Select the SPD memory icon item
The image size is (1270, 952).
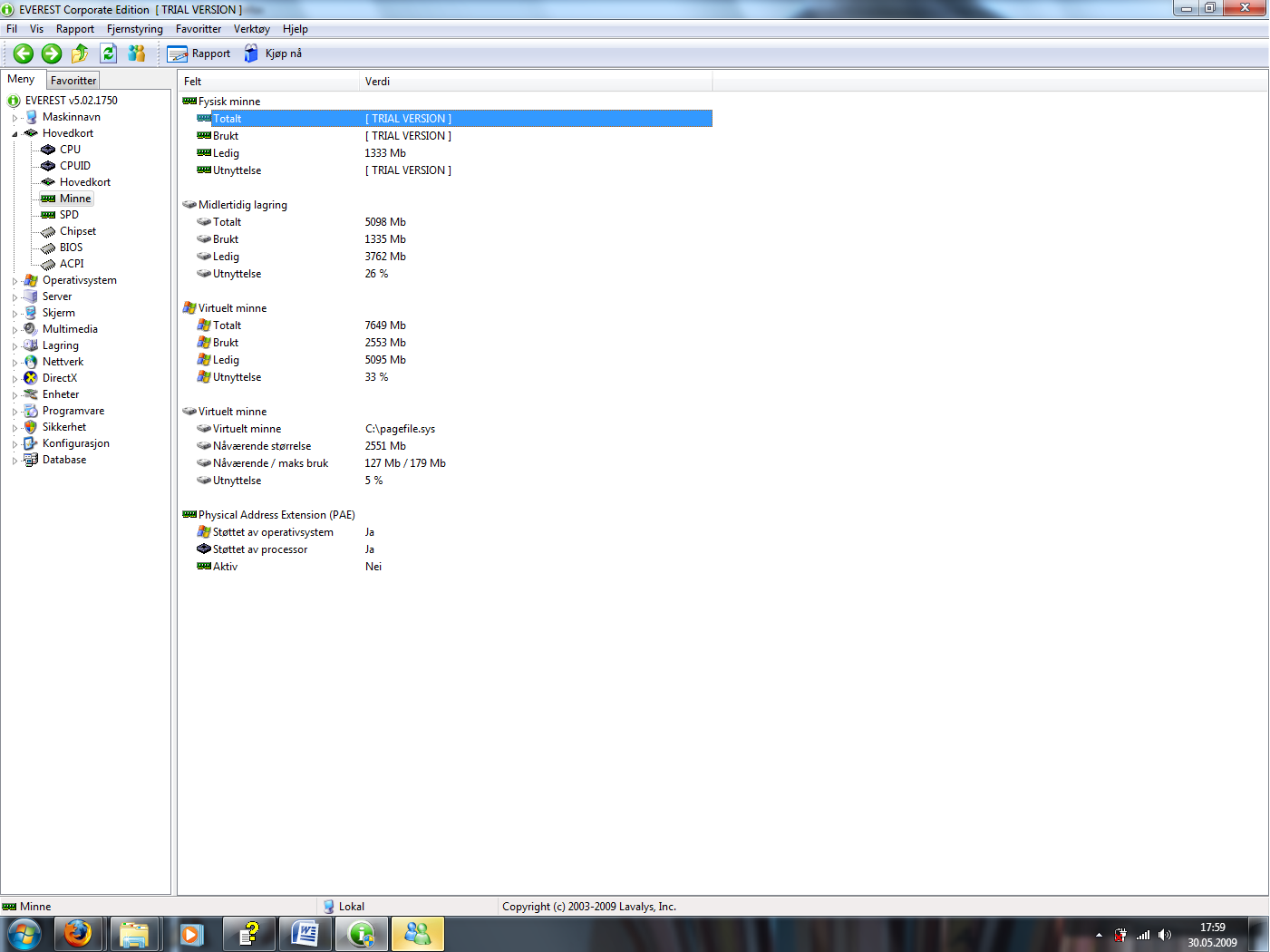point(48,215)
